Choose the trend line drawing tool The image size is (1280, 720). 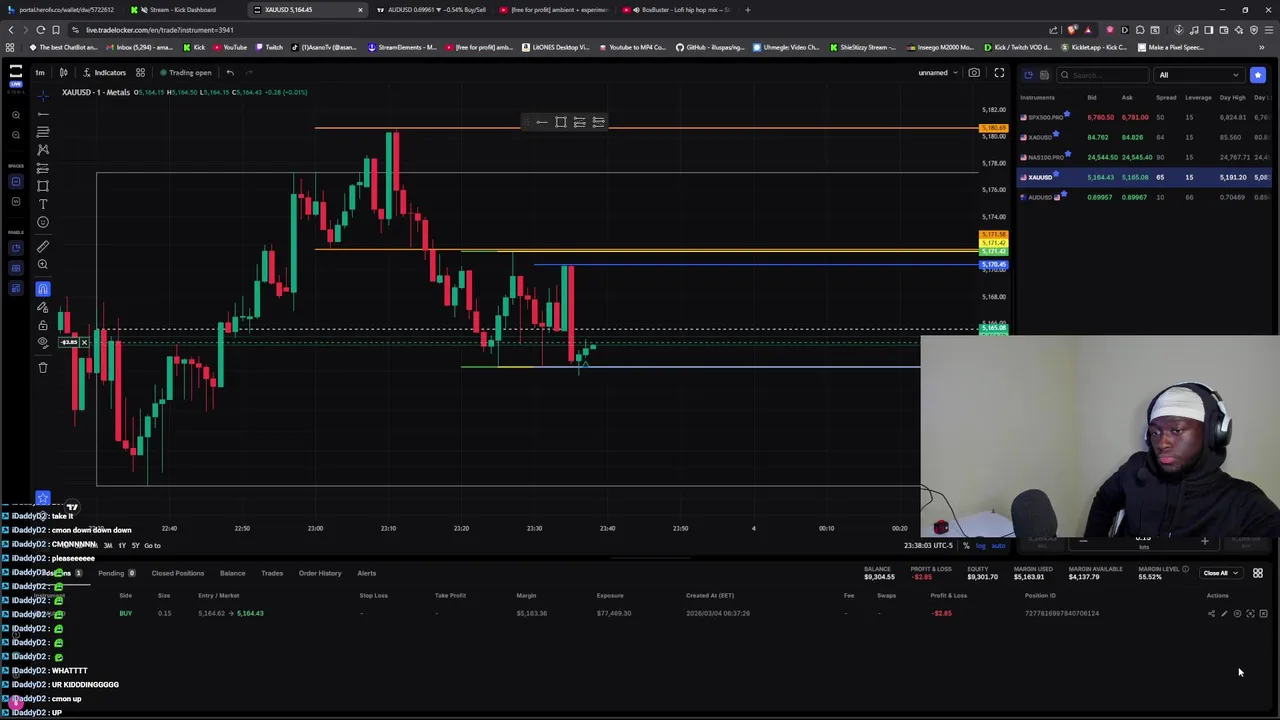[43, 114]
